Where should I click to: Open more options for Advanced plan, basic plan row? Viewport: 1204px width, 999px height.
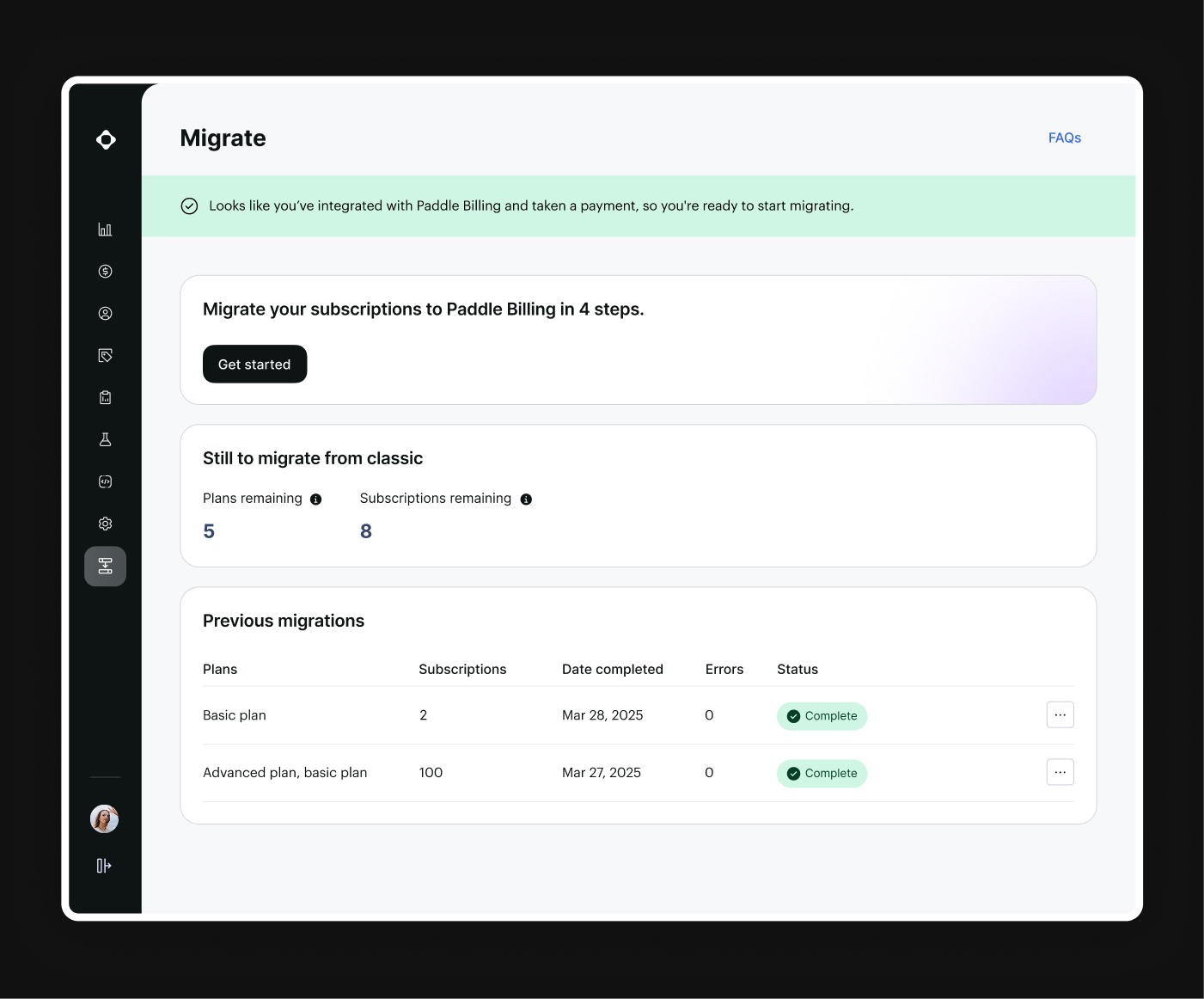click(x=1060, y=773)
